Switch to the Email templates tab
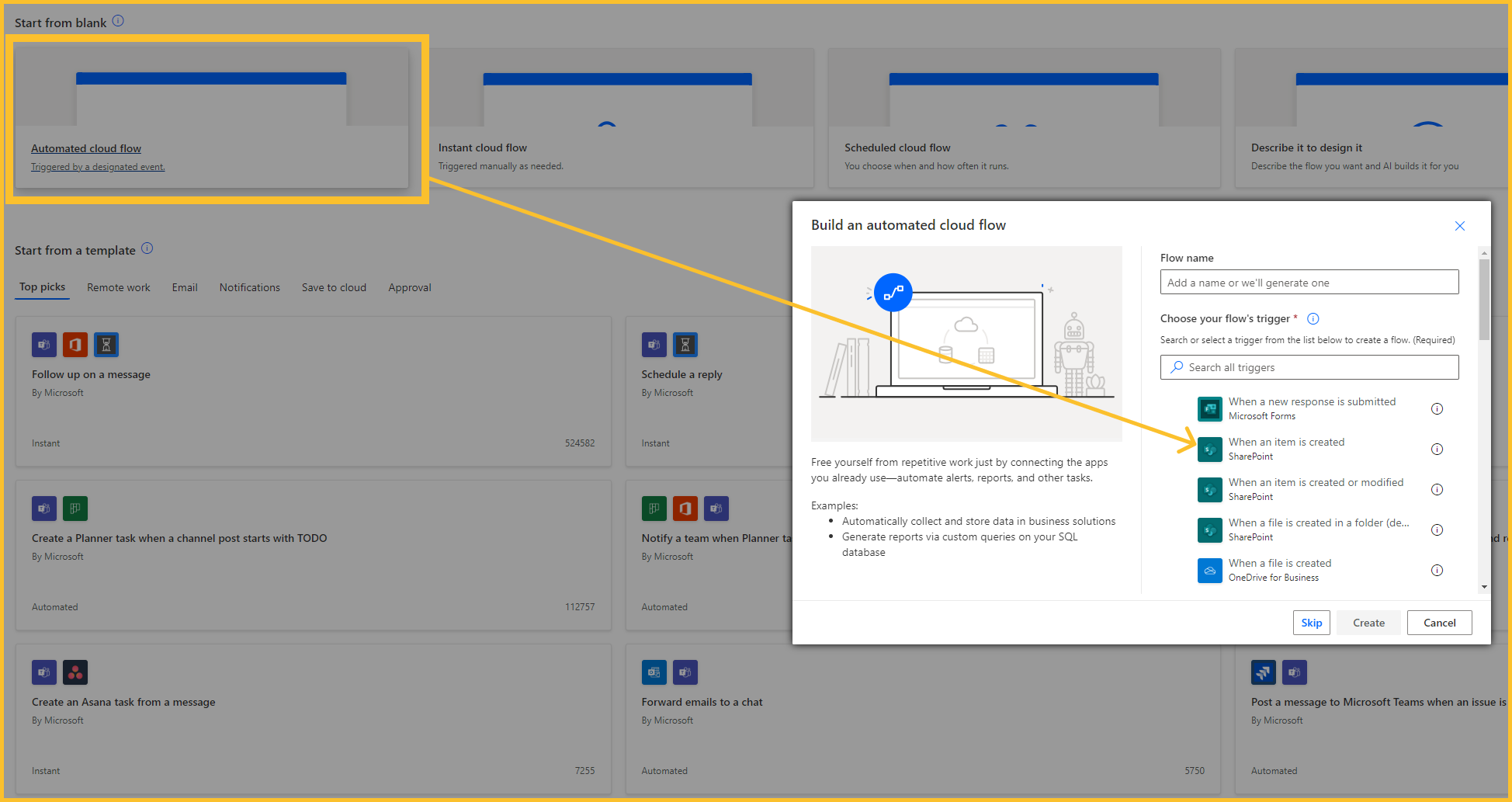The image size is (1512, 802). (x=185, y=287)
